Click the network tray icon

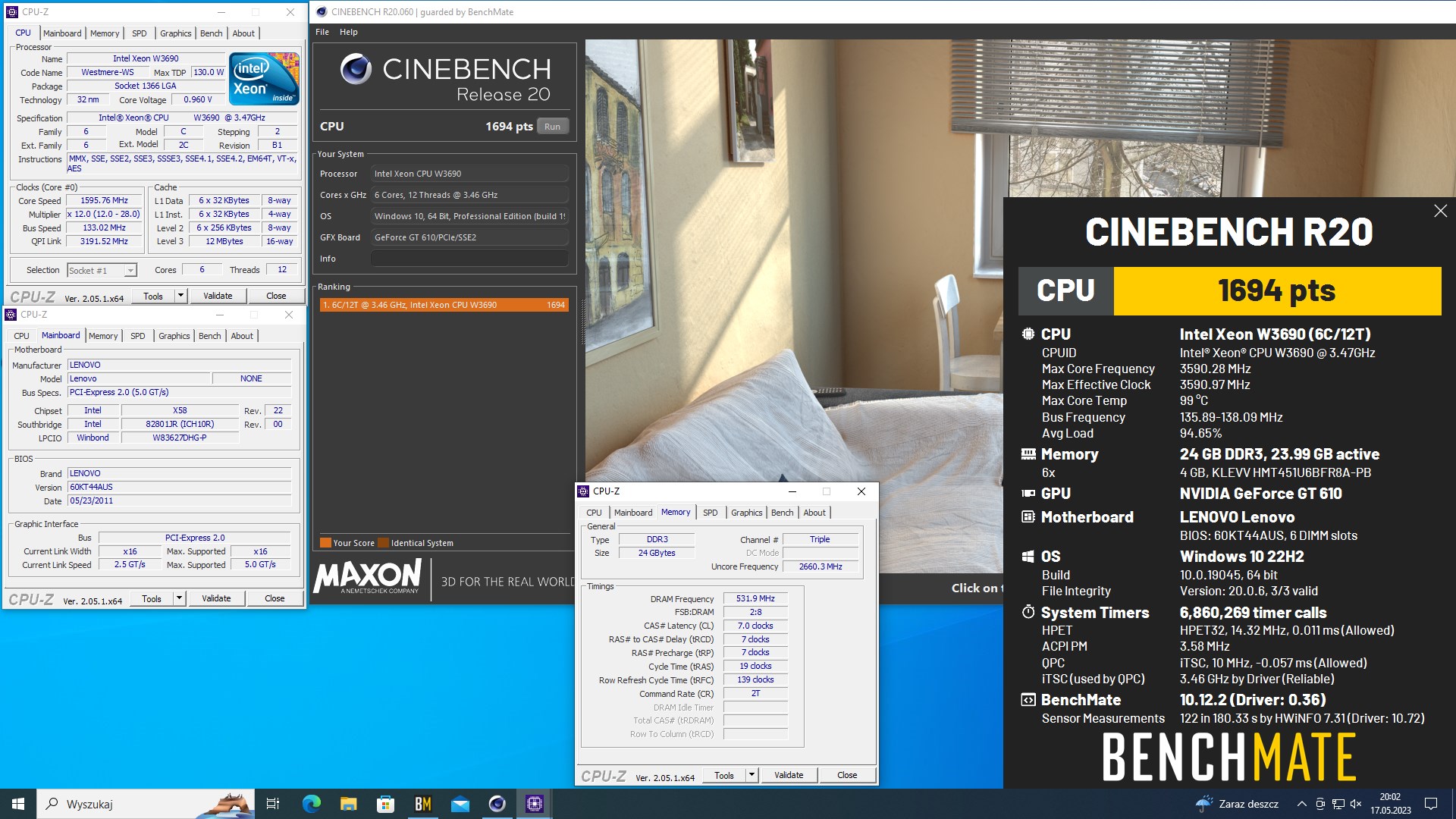pyautogui.click(x=1338, y=804)
